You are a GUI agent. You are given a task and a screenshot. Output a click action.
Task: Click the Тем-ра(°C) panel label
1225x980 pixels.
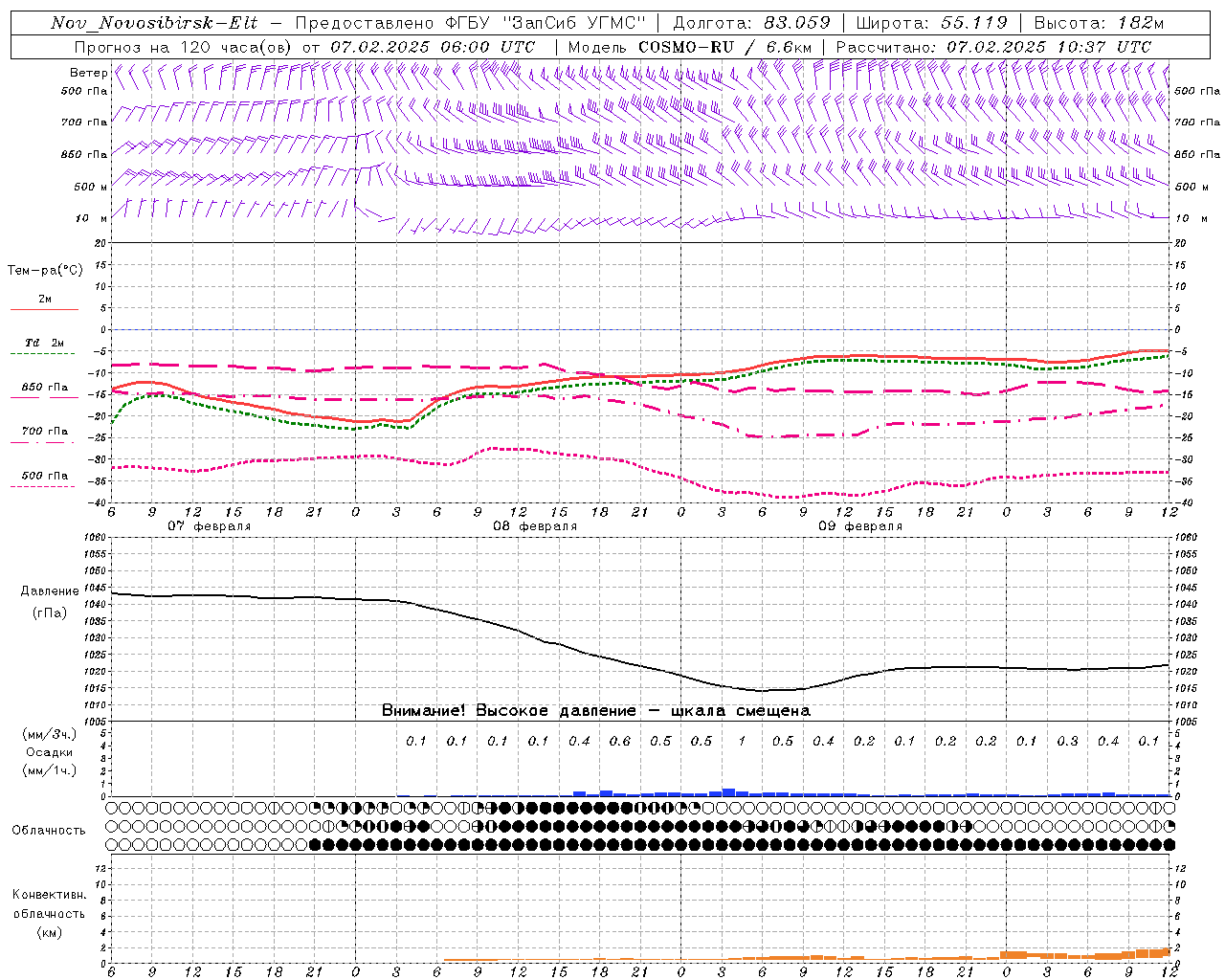click(x=45, y=271)
